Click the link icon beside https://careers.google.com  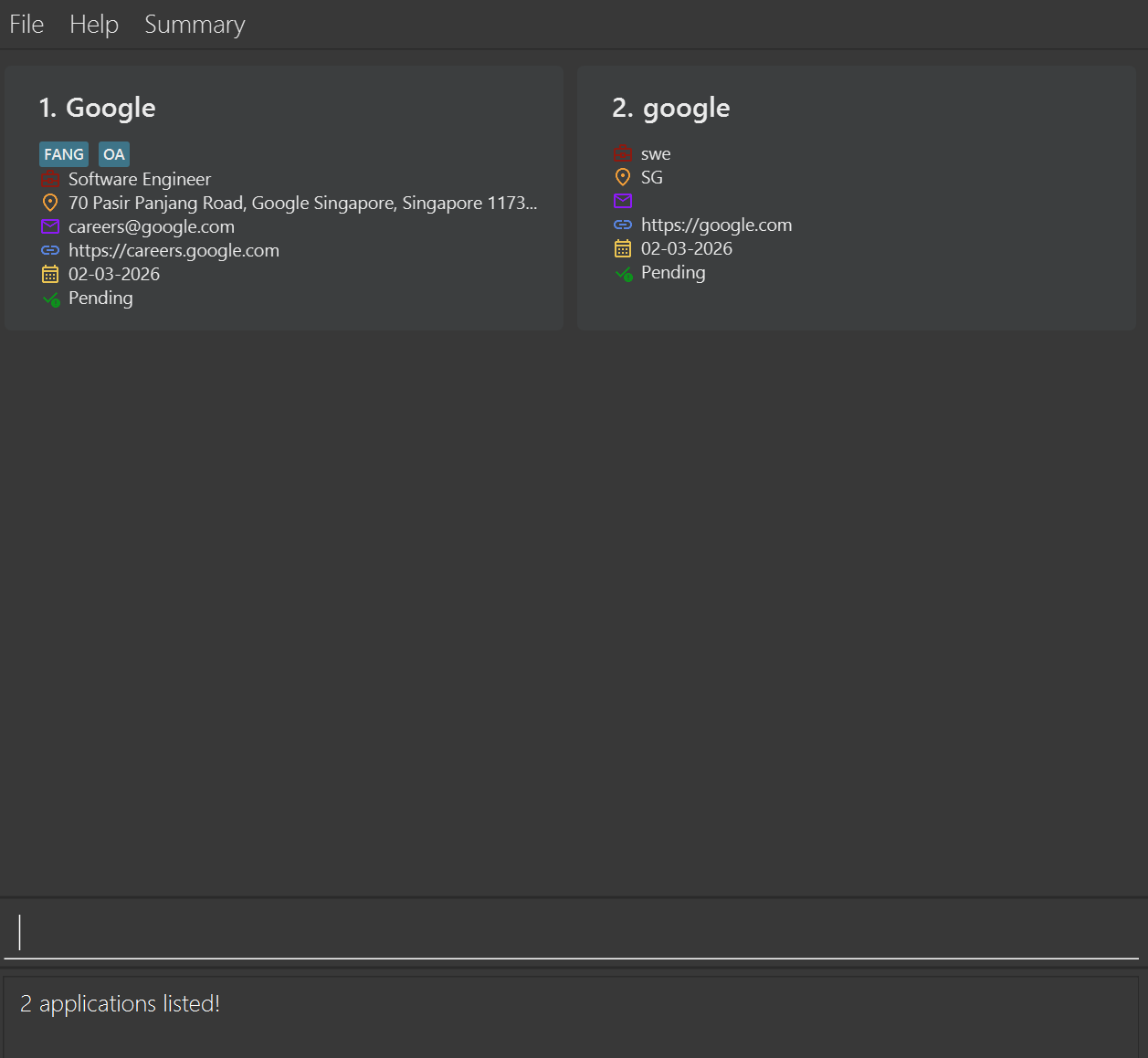tap(50, 250)
